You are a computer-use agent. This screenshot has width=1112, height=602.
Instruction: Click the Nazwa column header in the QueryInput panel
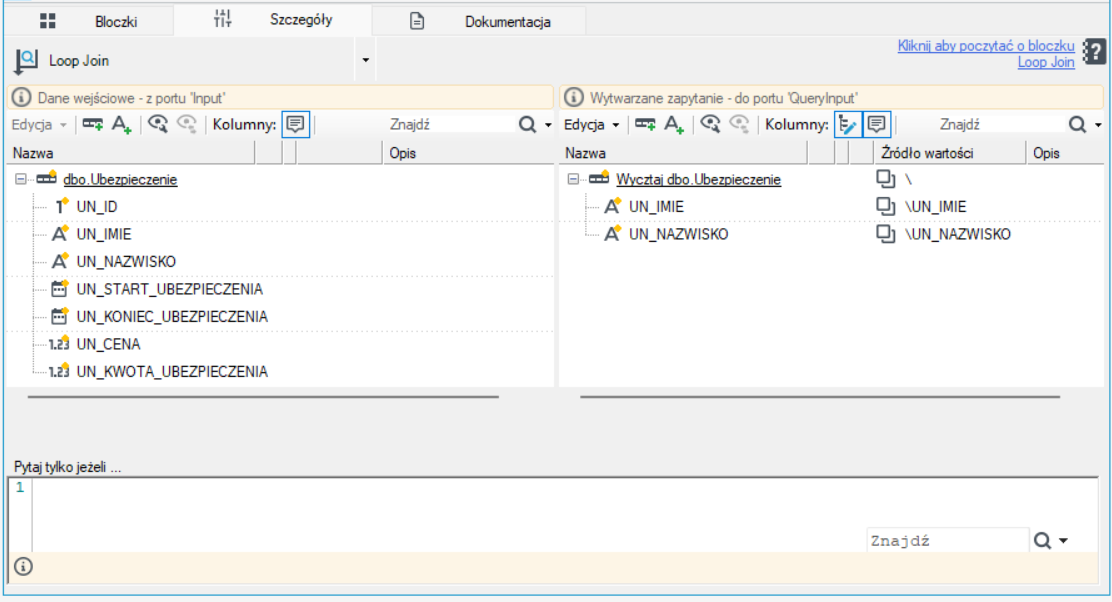point(684,153)
